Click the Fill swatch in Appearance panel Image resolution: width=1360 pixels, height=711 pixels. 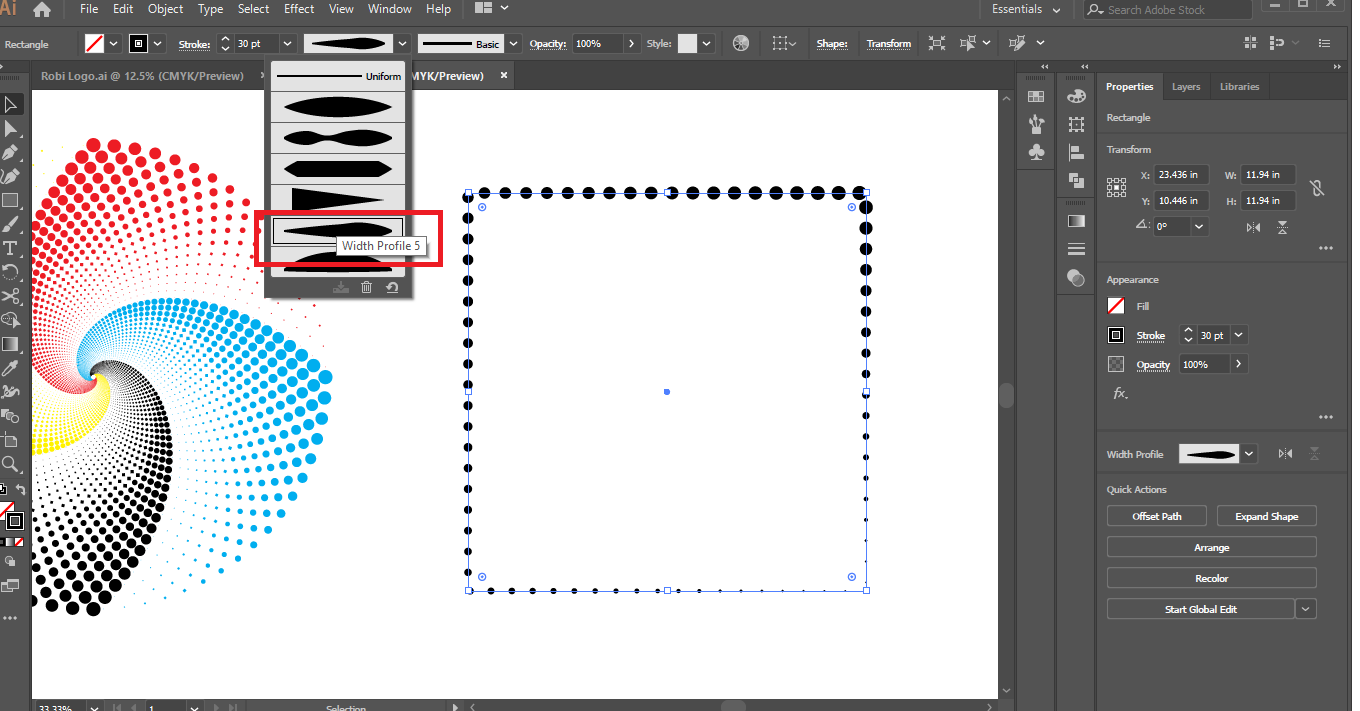pos(1116,306)
